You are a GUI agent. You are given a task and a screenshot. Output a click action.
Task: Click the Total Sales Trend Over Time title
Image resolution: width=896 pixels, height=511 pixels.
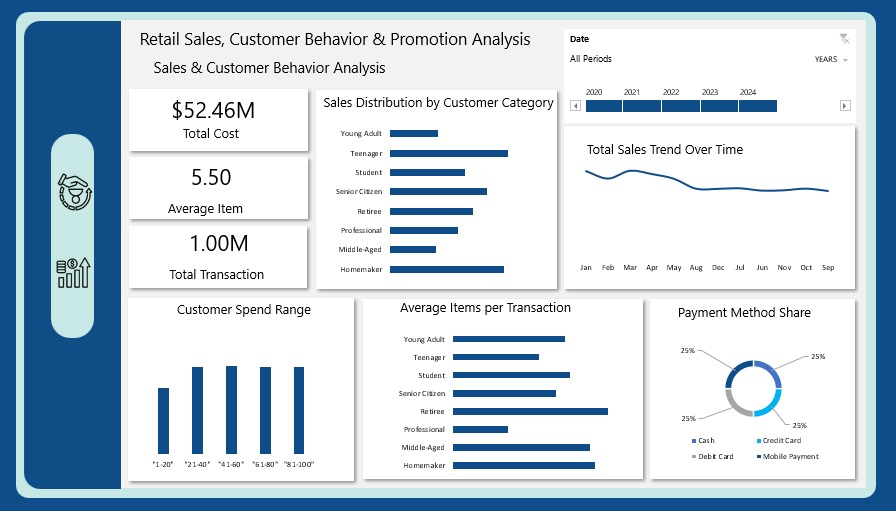point(665,150)
